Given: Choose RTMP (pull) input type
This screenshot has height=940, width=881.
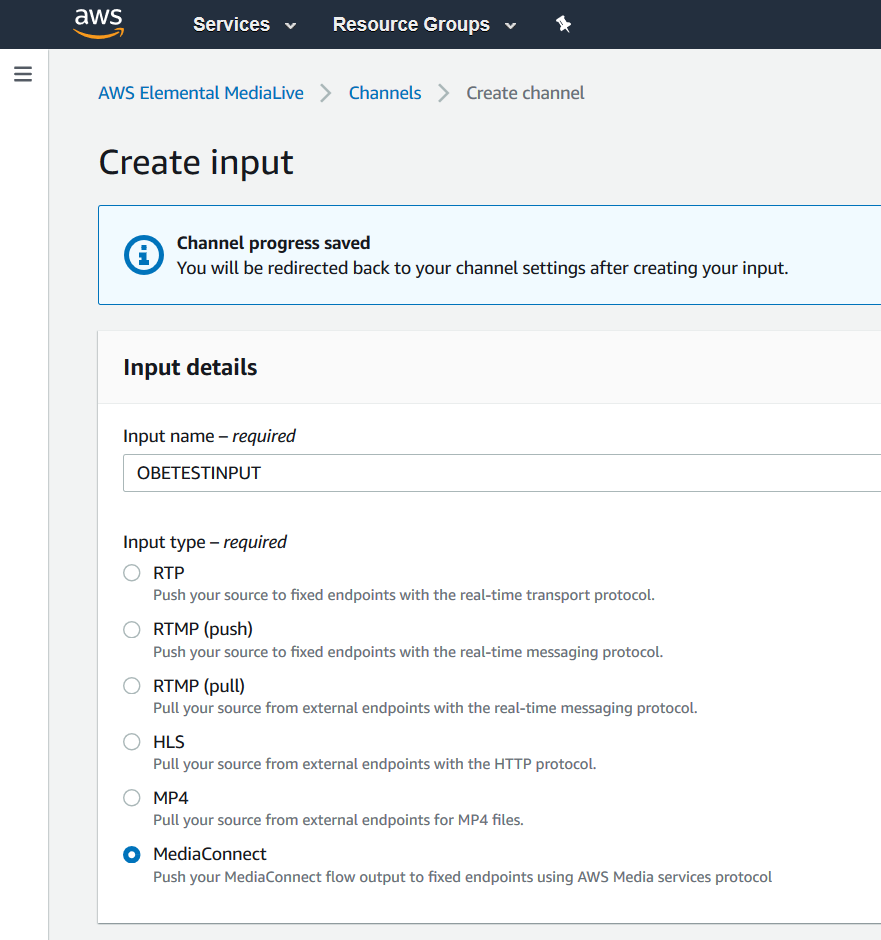Looking at the screenshot, I should [132, 686].
